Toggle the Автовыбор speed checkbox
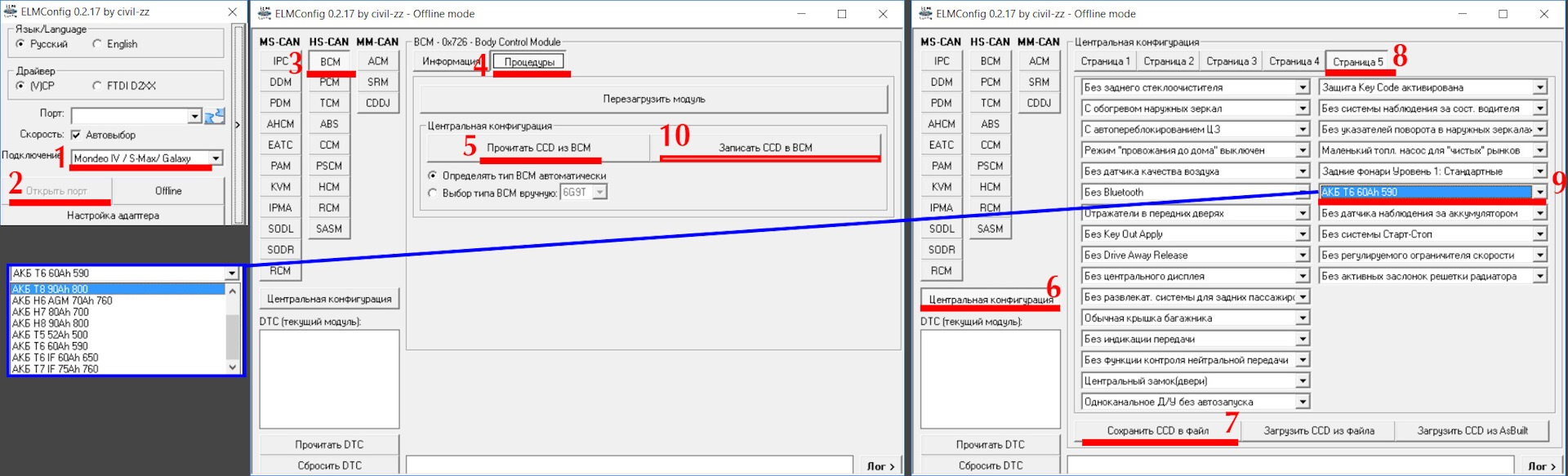 (76, 135)
